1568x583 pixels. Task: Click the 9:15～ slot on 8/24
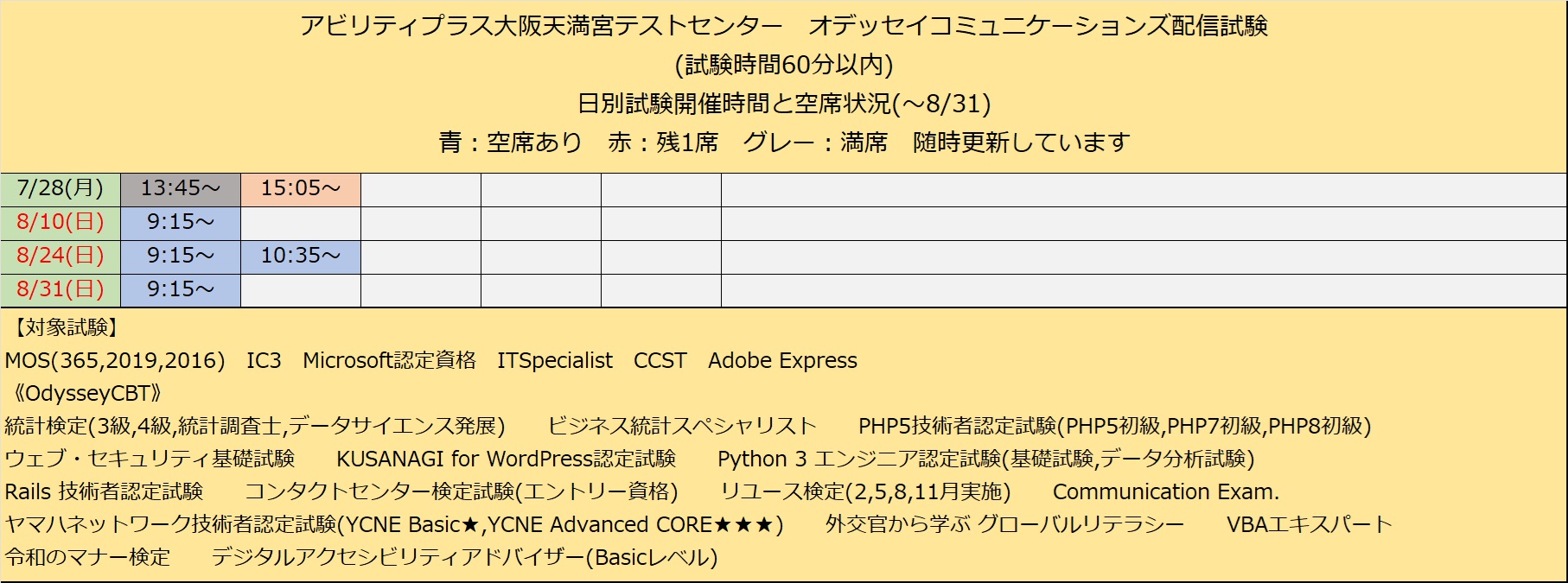[181, 257]
